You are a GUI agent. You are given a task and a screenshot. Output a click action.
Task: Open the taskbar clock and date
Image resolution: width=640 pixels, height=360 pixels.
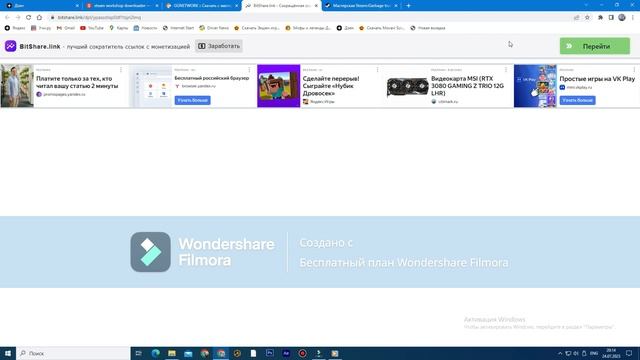coord(611,353)
